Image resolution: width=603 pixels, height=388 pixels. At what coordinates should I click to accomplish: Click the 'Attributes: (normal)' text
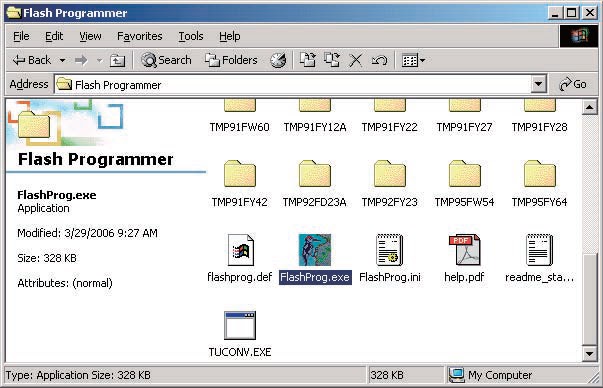(x=65, y=283)
